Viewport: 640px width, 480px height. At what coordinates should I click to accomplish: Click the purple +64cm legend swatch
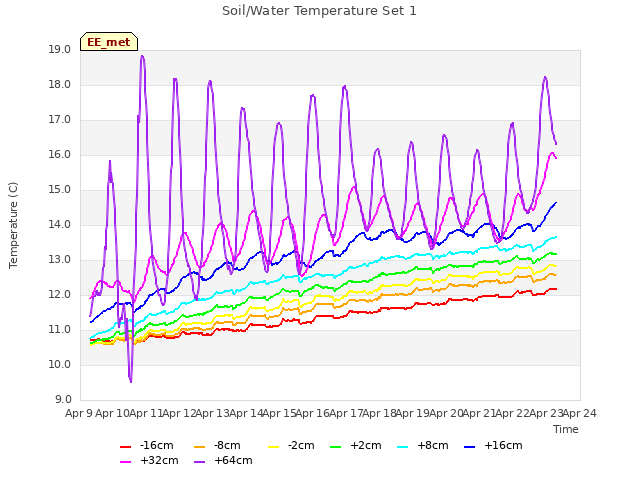(x=200, y=462)
